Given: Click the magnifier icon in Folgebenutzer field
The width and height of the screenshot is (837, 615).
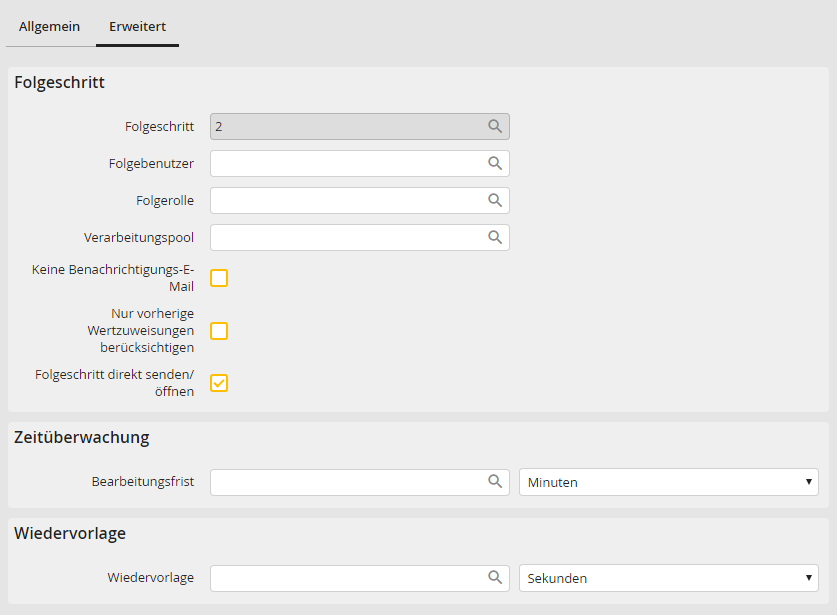Looking at the screenshot, I should pos(494,164).
